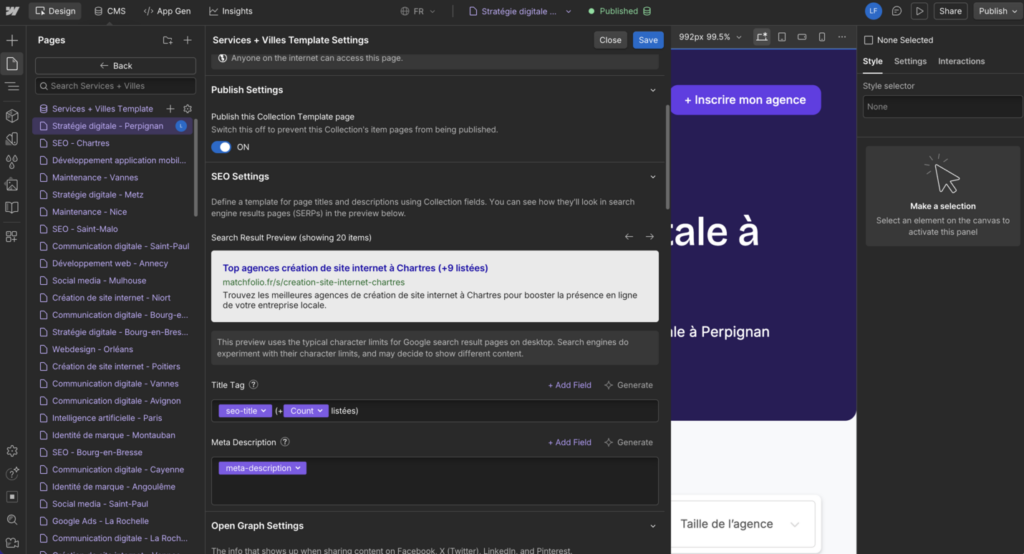Image resolution: width=1024 pixels, height=554 pixels.
Task: Open the Publish button dropdown
Action: (x=998, y=11)
